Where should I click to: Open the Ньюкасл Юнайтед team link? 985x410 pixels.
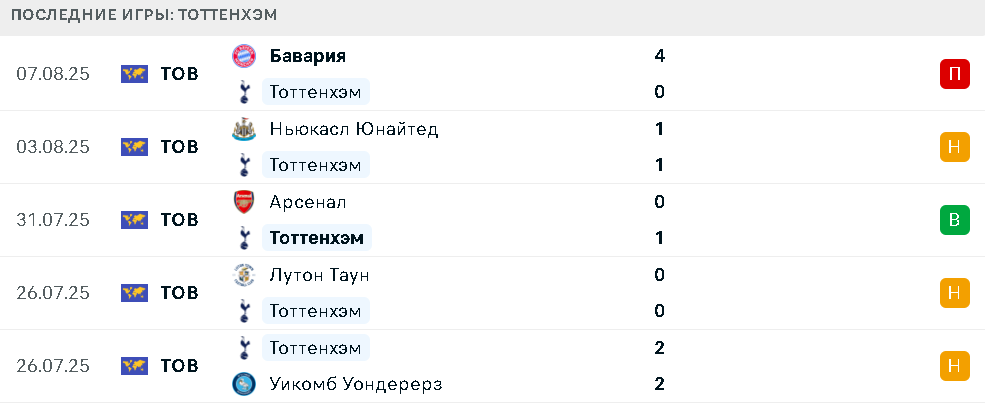[354, 129]
